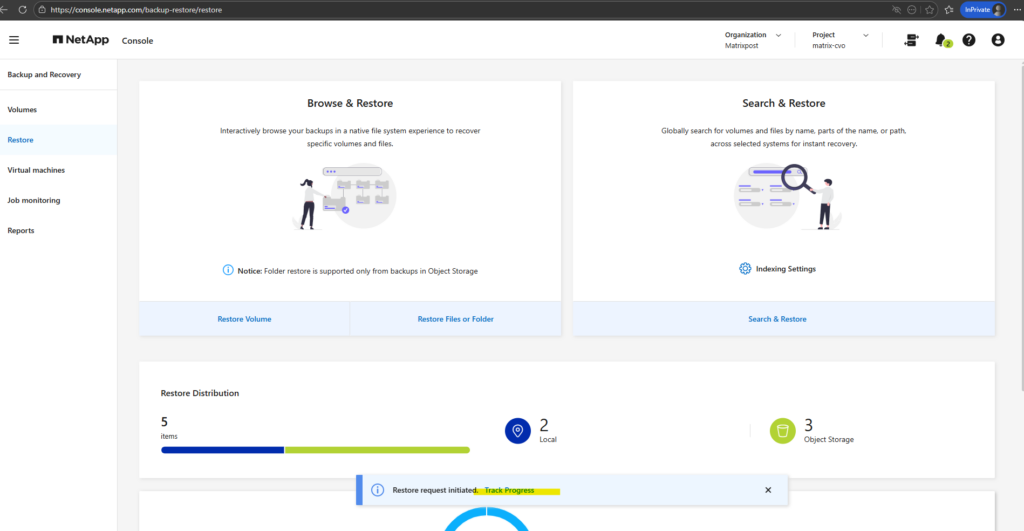Screen dimensions: 1024x531
Task: Click the agents/systems icon in header
Action: pos(910,40)
